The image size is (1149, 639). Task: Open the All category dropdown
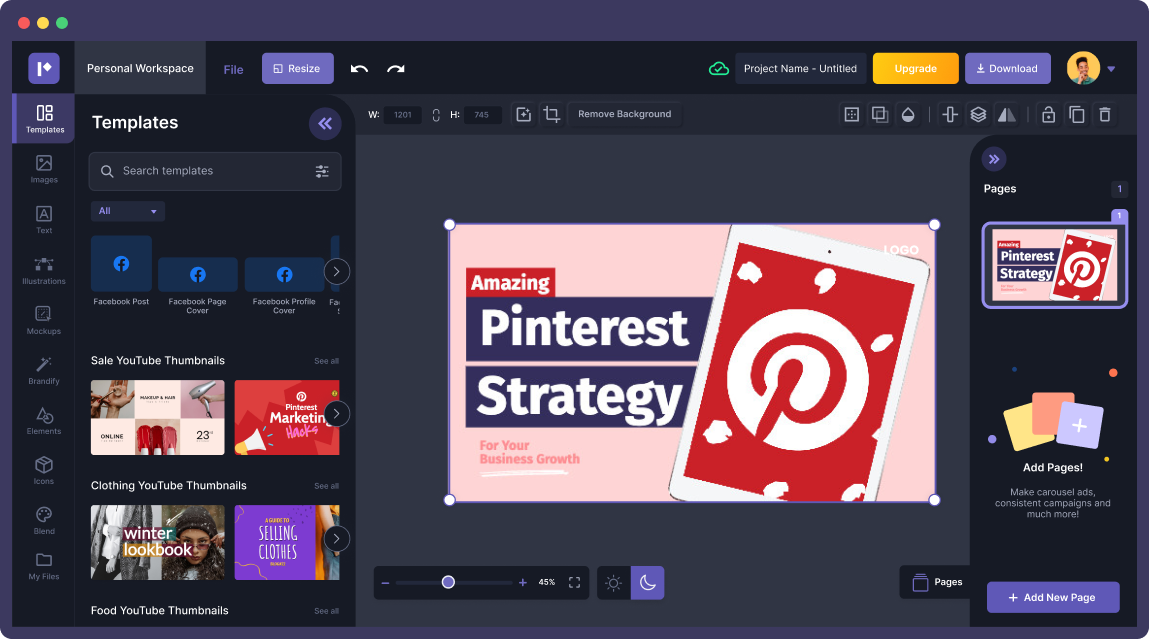[128, 211]
